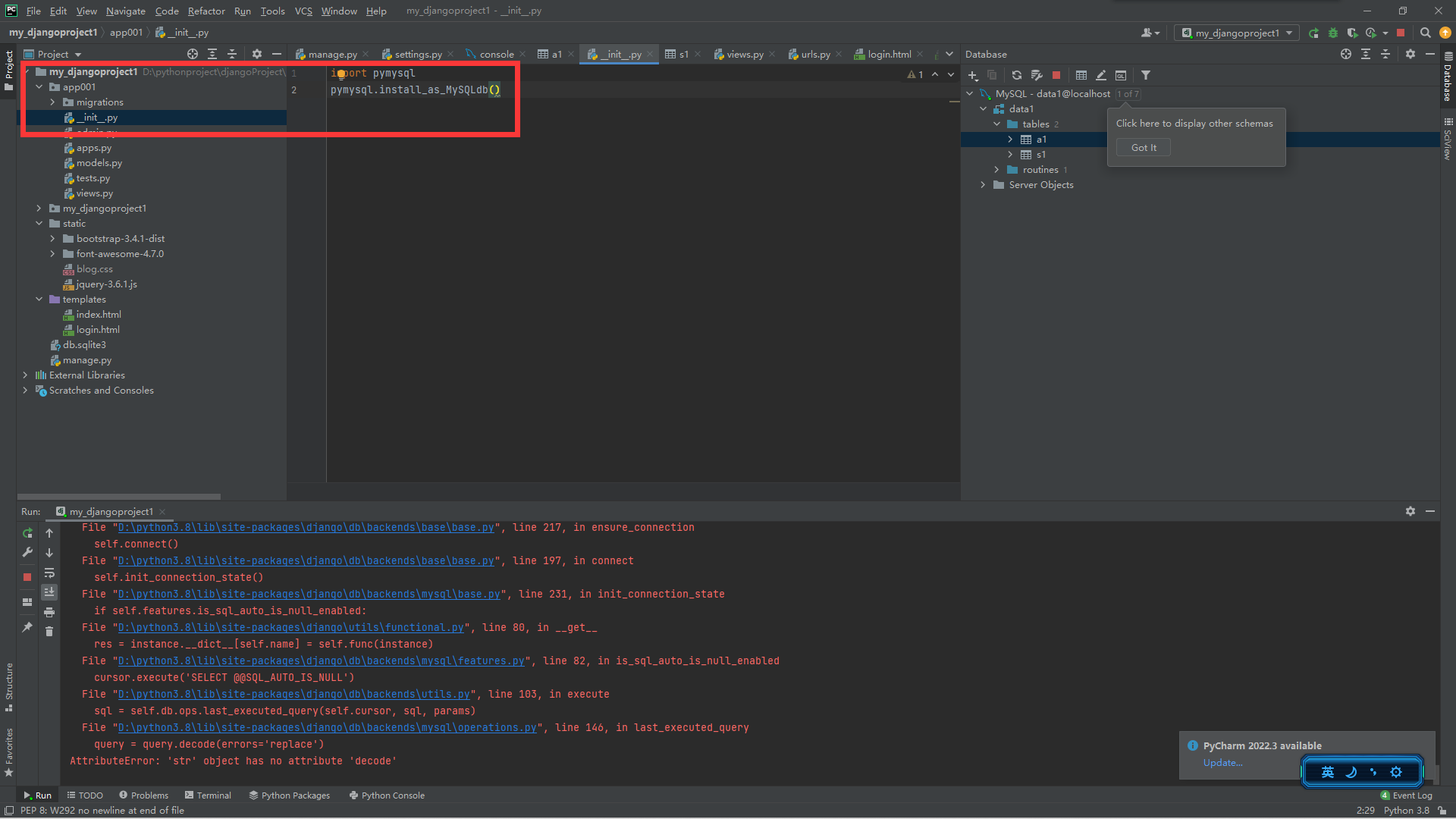
Task: Expand the my_djangoproject1 subfolder
Action: (x=39, y=209)
